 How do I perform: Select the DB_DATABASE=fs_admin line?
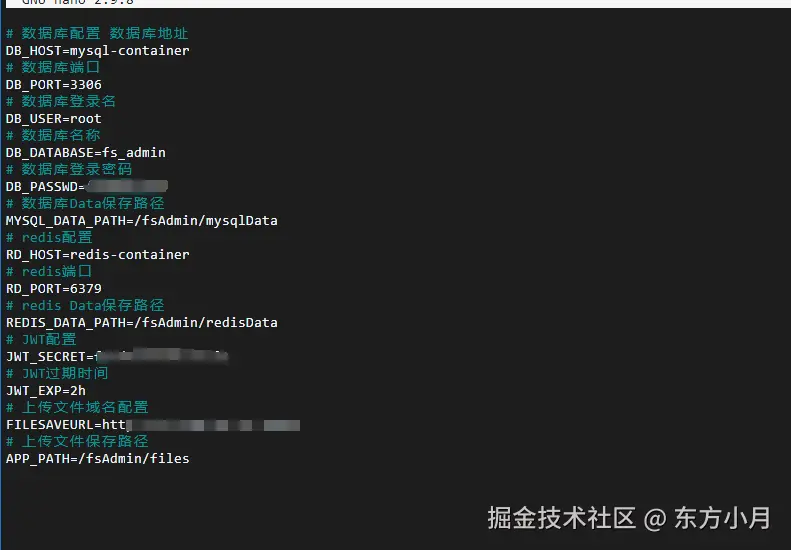coord(85,152)
